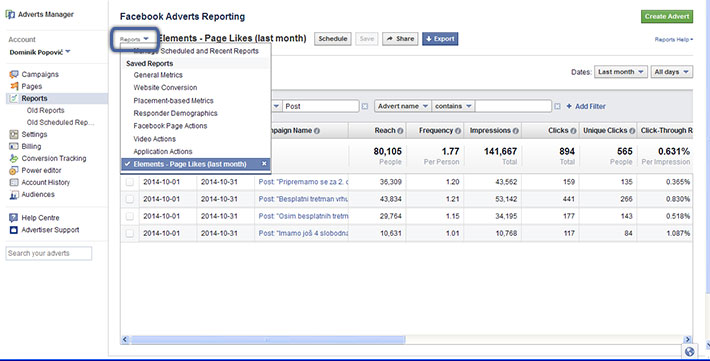The width and height of the screenshot is (710, 361).
Task: Open Manage Scheduled and Recent Reports
Action: point(196,51)
